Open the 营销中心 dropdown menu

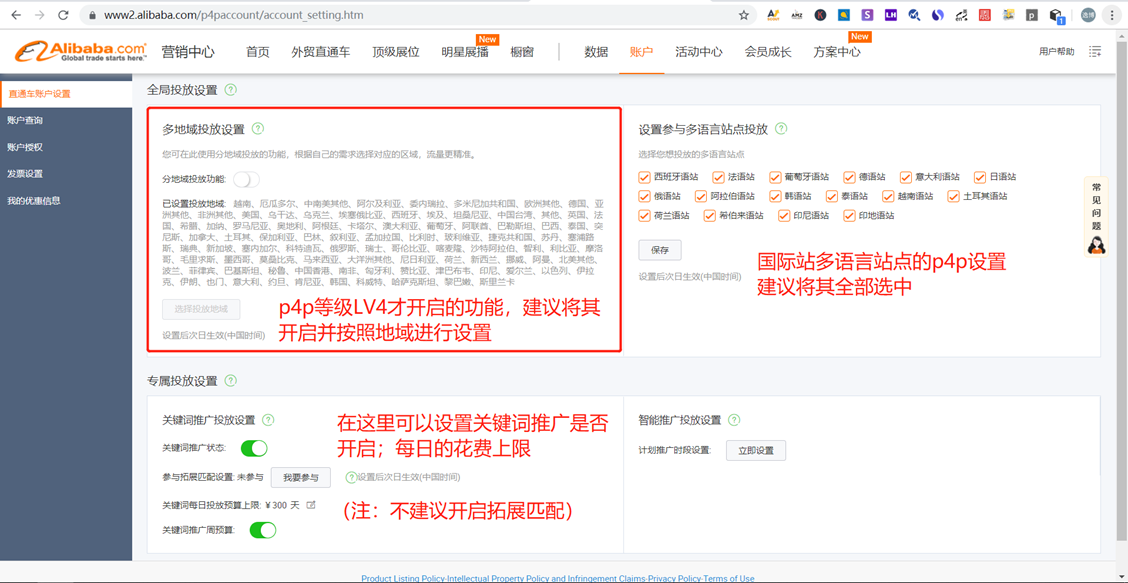click(189, 50)
